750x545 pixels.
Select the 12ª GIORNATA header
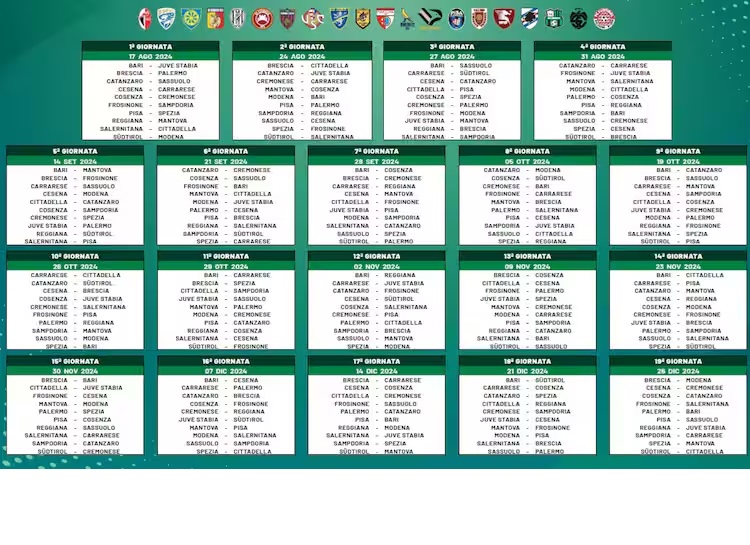tap(376, 256)
